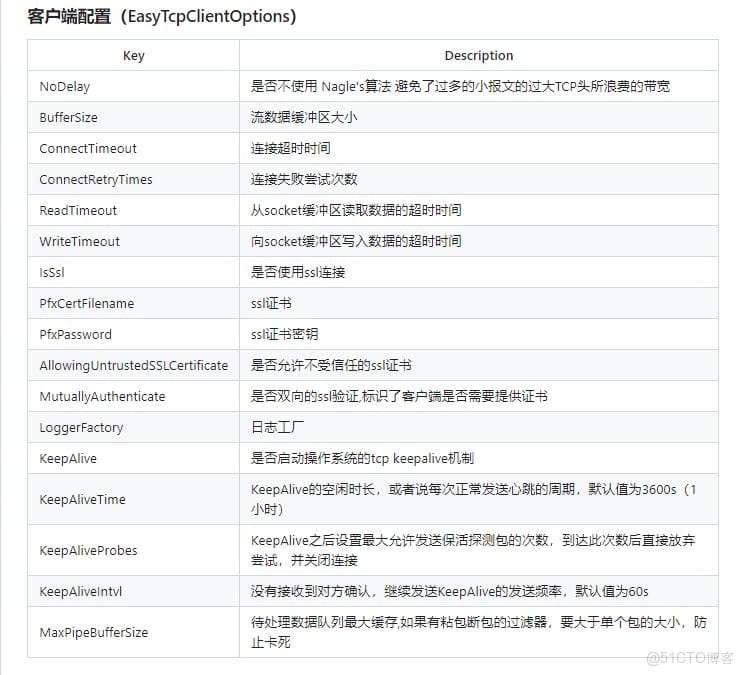Screen dimensions: 744x675
Task: Click the Description column header
Action: [x=479, y=55]
